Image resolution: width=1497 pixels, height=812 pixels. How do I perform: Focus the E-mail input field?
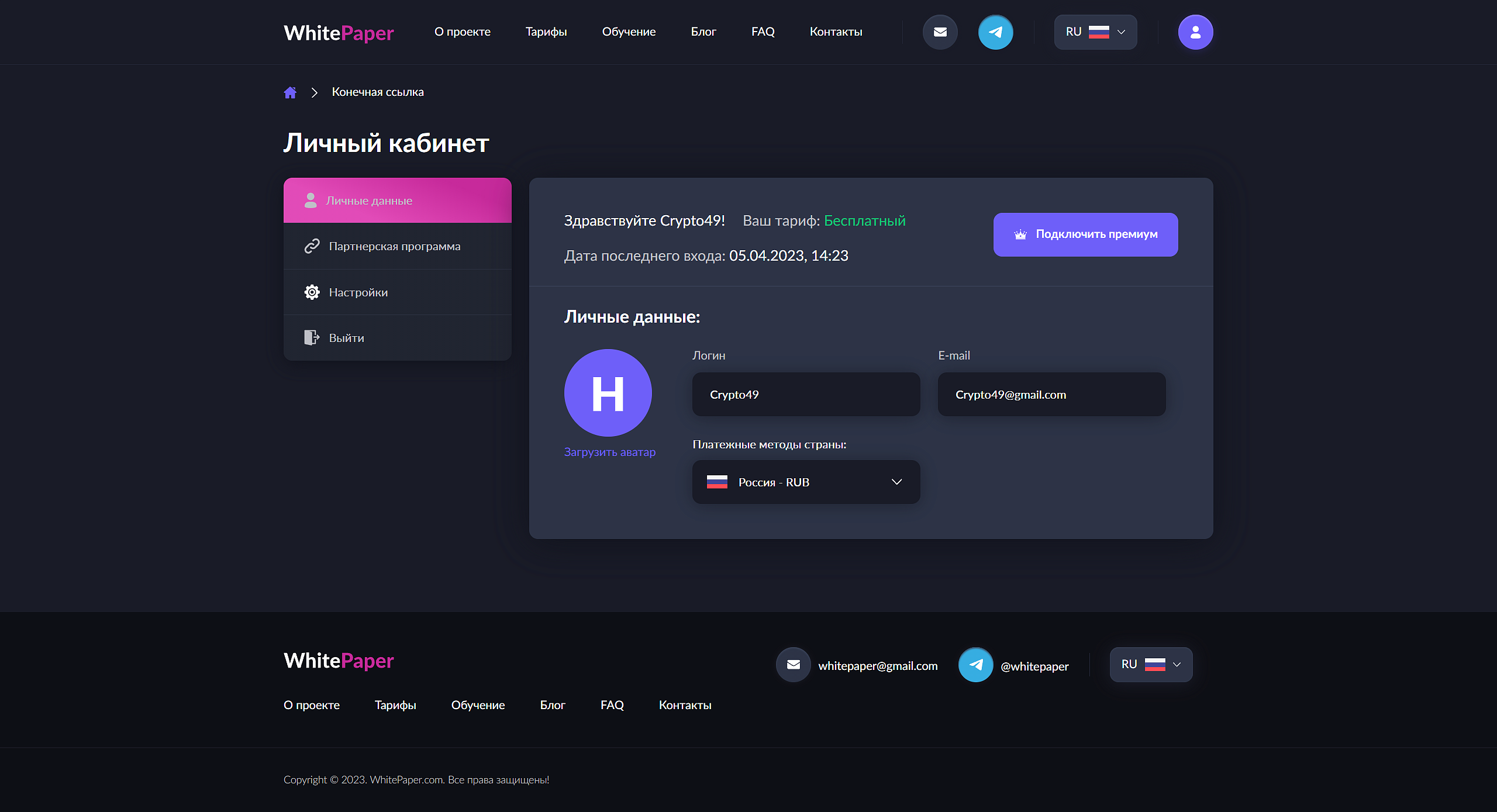[1051, 395]
